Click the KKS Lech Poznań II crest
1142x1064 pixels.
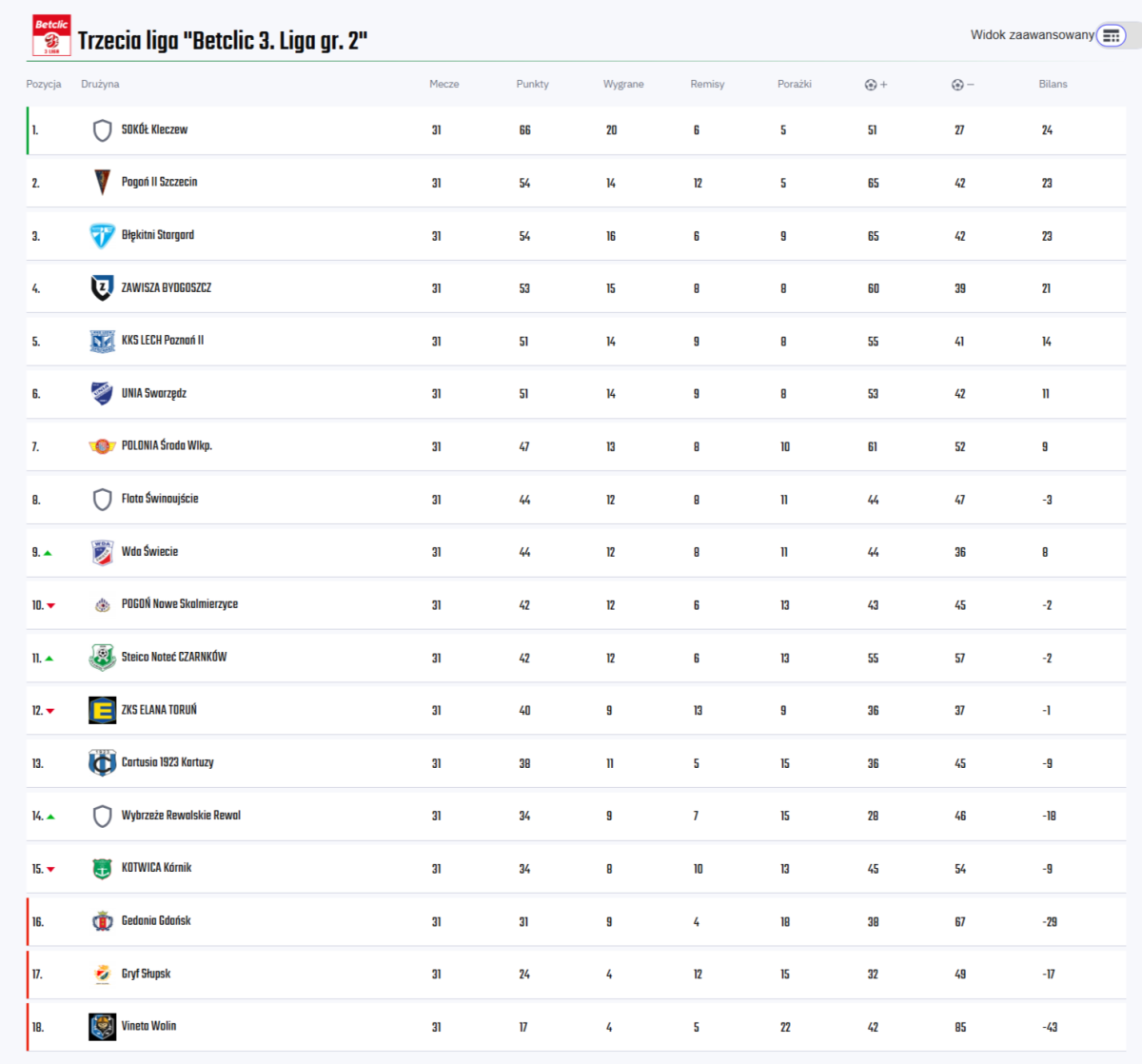point(102,341)
